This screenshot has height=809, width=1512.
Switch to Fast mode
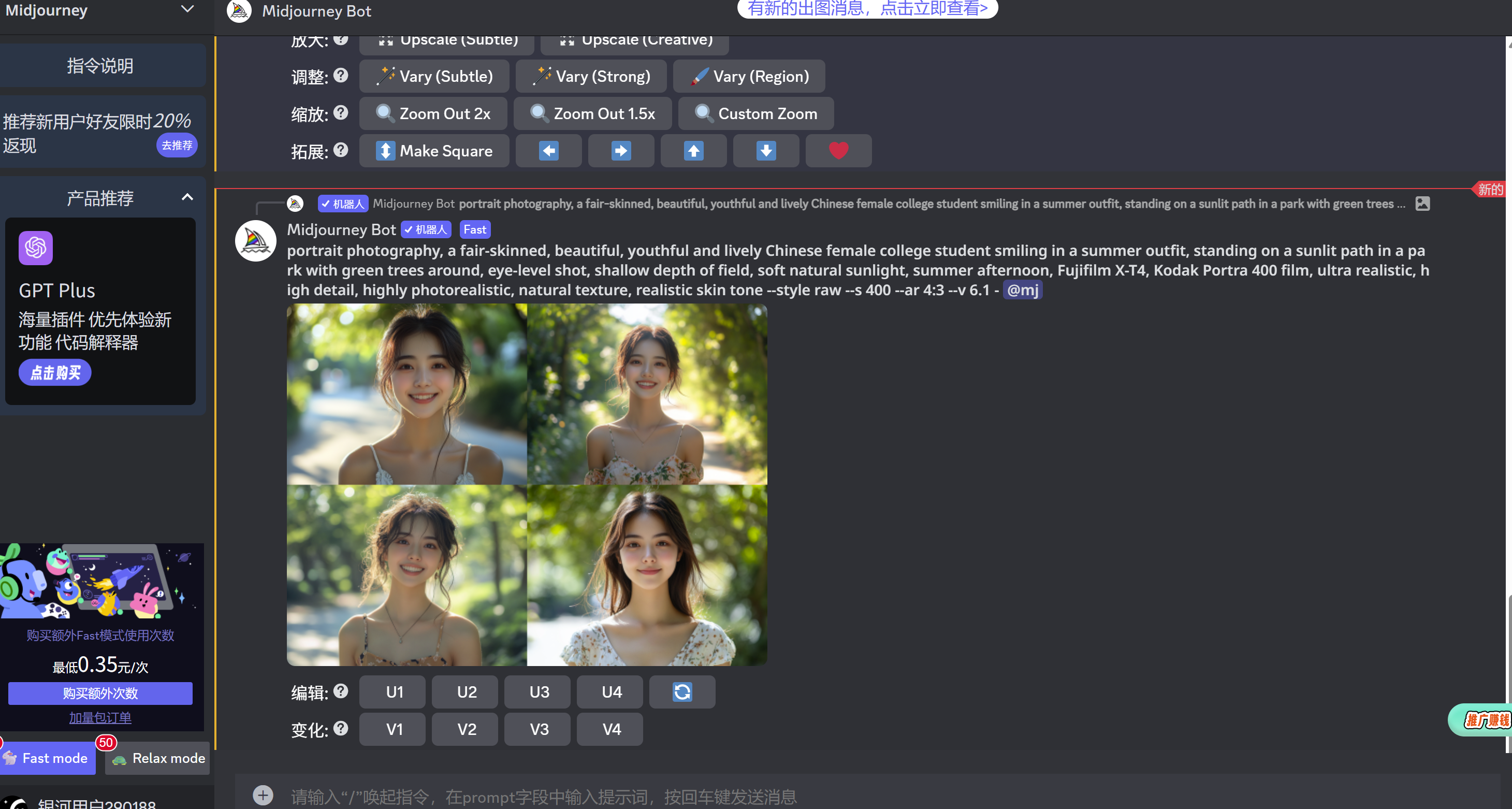click(x=47, y=758)
